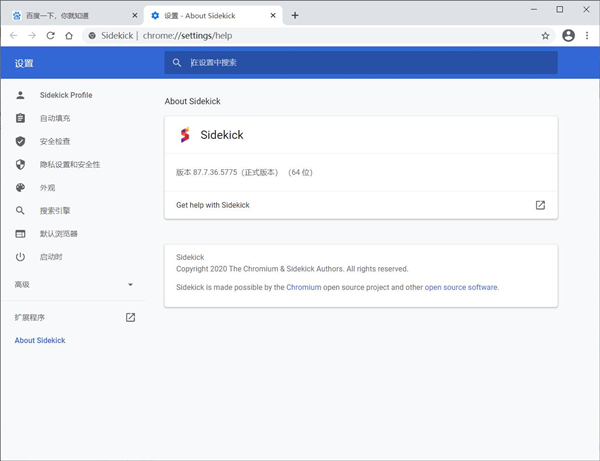Click the home icon in the toolbar
Screen dimensions: 600x461
(x=69, y=35)
